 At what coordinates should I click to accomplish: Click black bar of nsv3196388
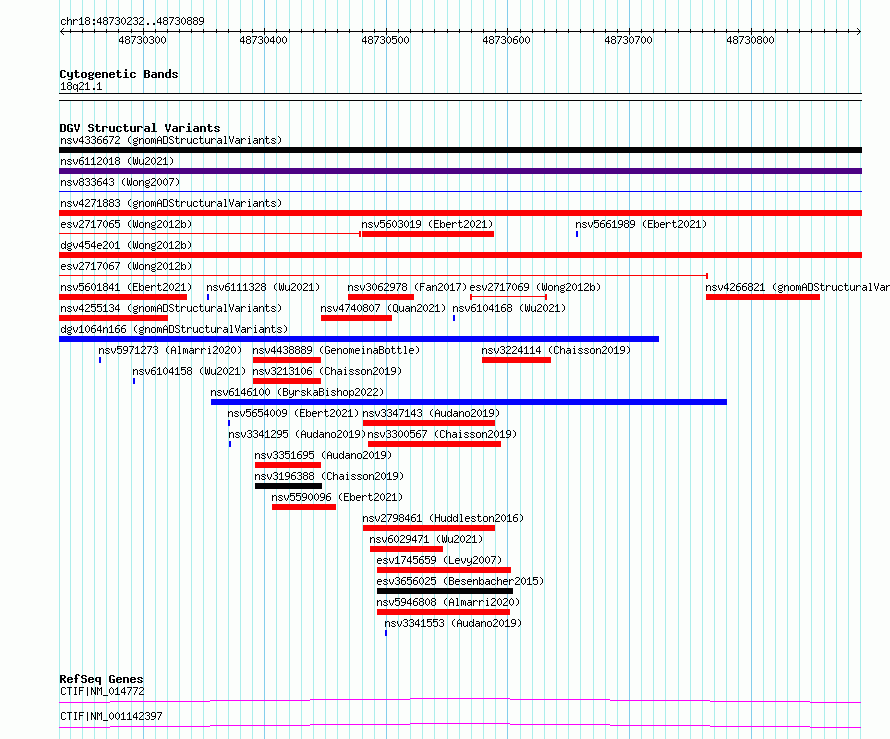click(x=288, y=486)
